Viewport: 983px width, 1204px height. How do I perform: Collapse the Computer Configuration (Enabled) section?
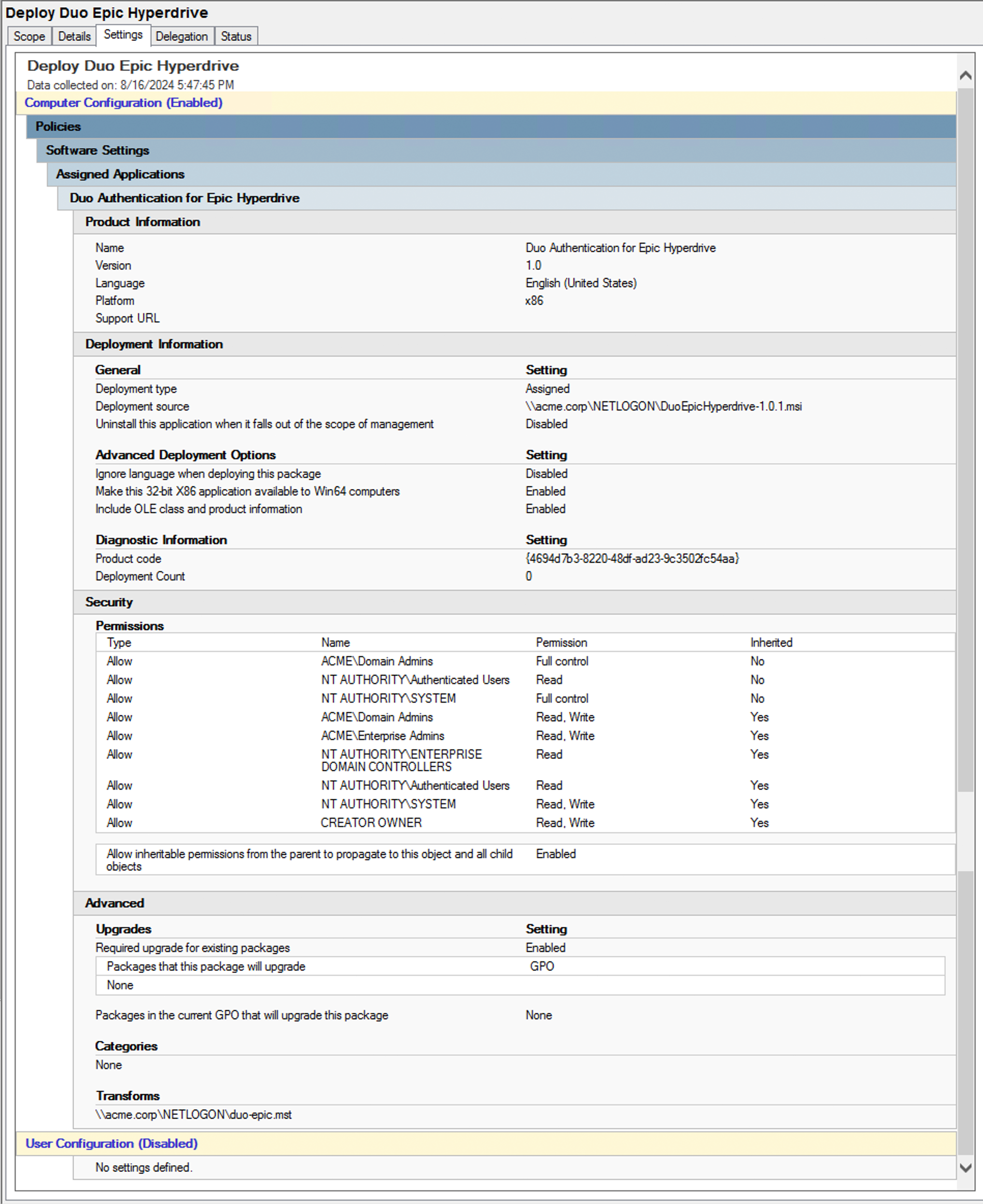point(123,103)
